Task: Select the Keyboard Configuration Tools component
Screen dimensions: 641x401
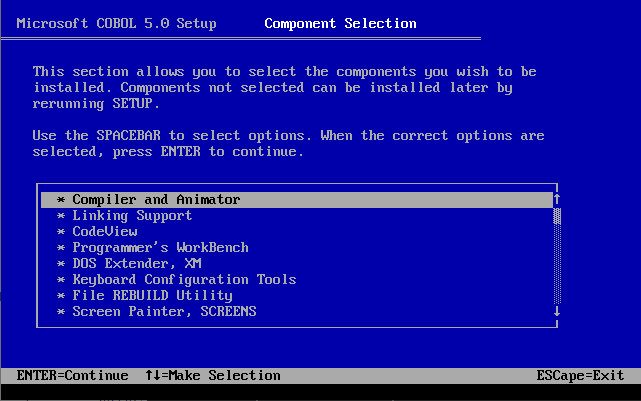Action: (x=184, y=280)
